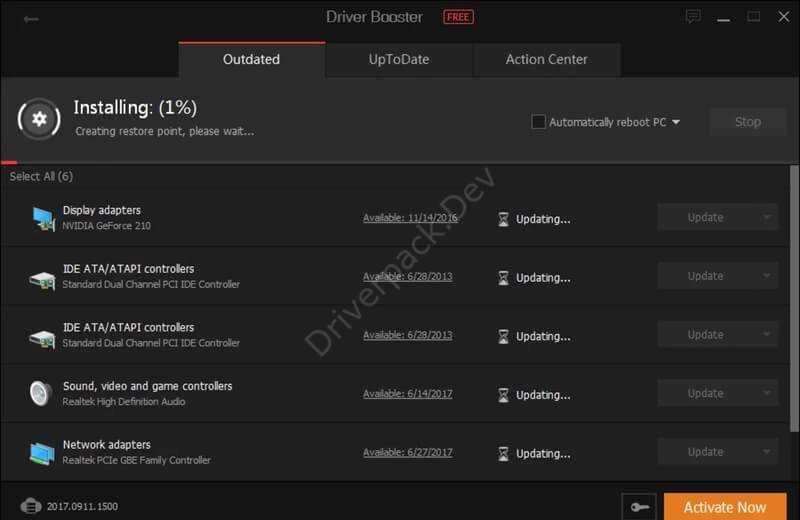
Task: Click Creating restore point status message
Action: tap(165, 131)
